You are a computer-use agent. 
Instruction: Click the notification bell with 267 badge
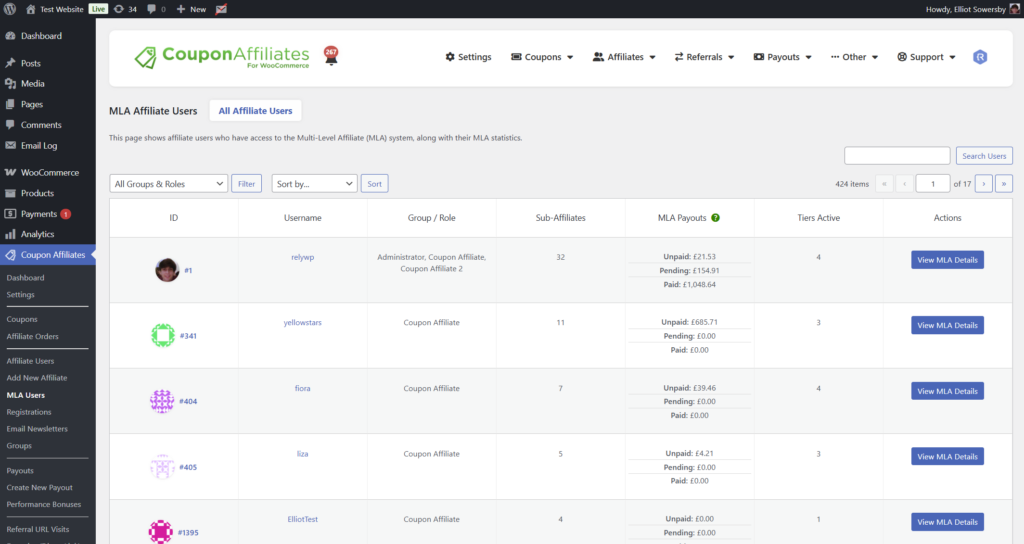(x=331, y=56)
